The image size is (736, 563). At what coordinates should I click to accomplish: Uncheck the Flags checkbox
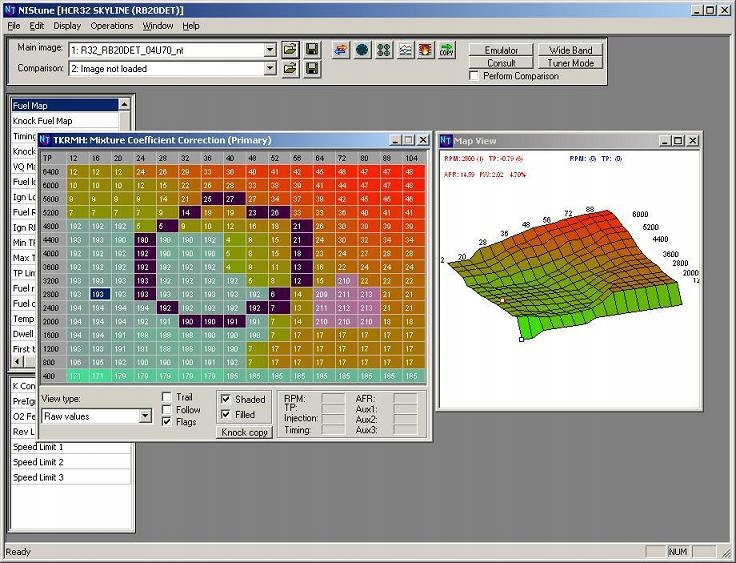166,422
